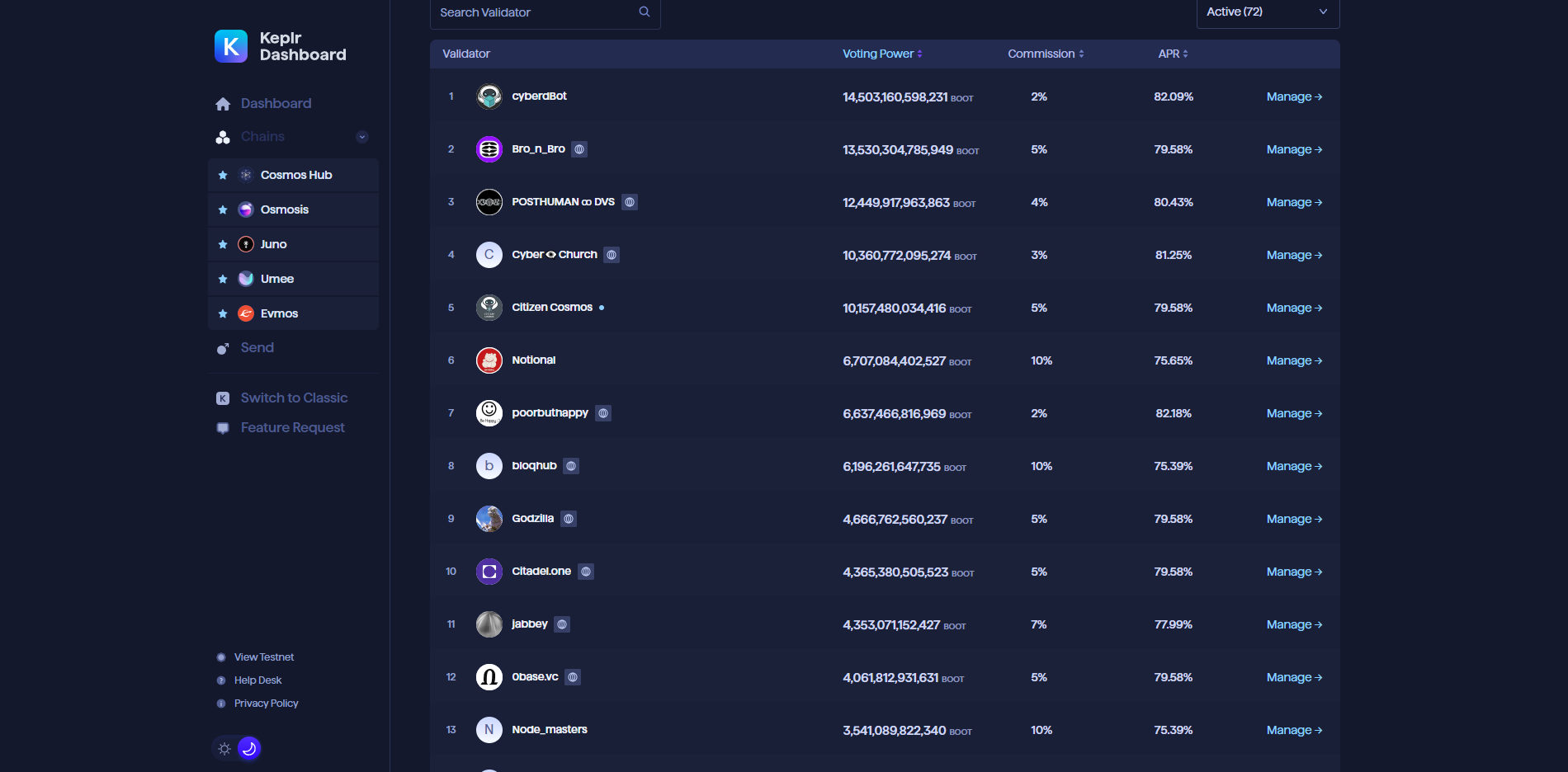Click Godzilla validator avatar

tap(489, 519)
